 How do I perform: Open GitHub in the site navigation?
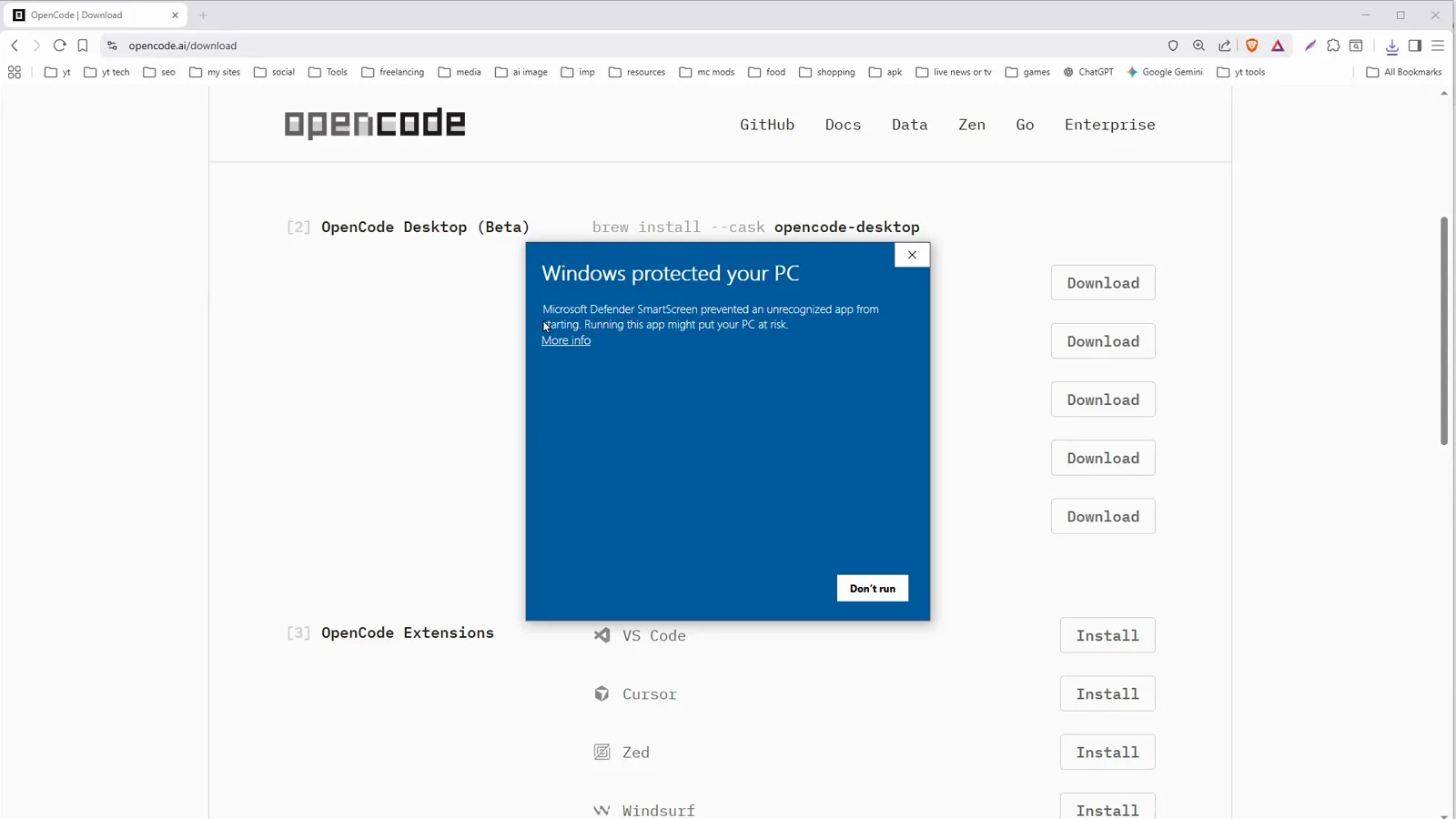coord(767,125)
